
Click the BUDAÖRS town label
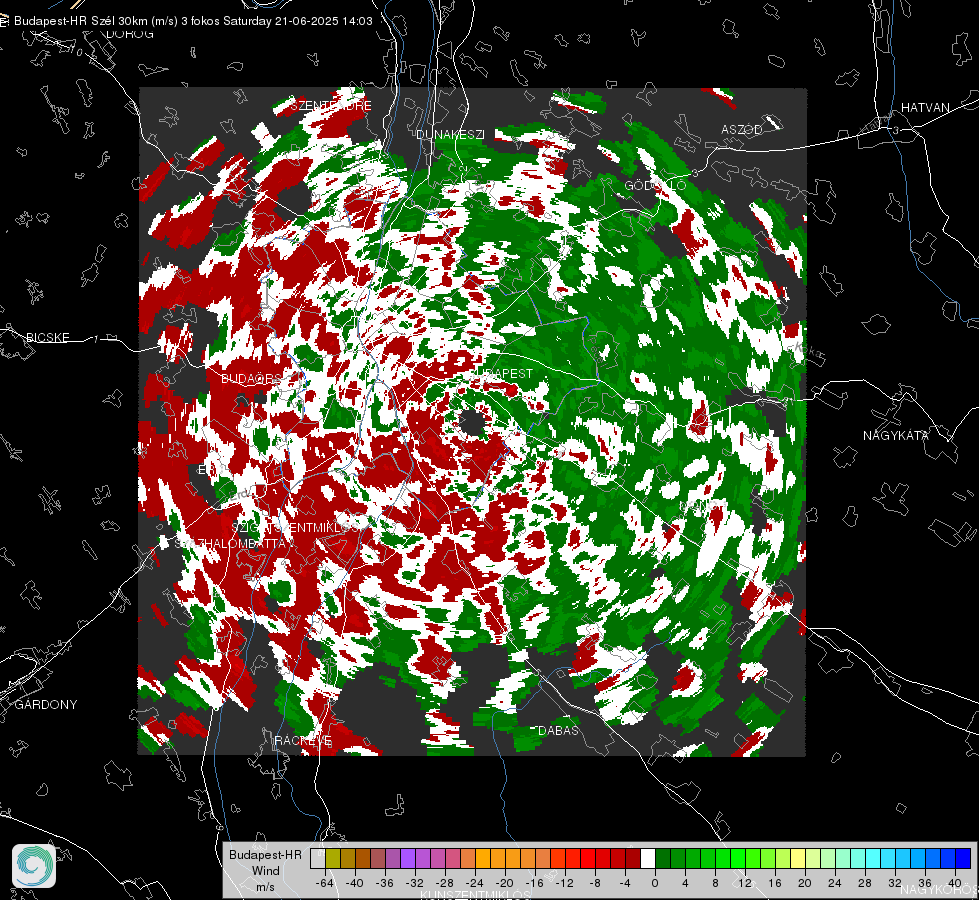(251, 378)
